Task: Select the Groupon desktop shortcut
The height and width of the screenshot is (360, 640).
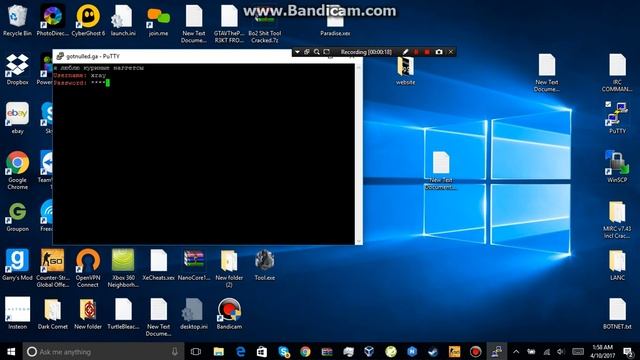Action: click(17, 216)
